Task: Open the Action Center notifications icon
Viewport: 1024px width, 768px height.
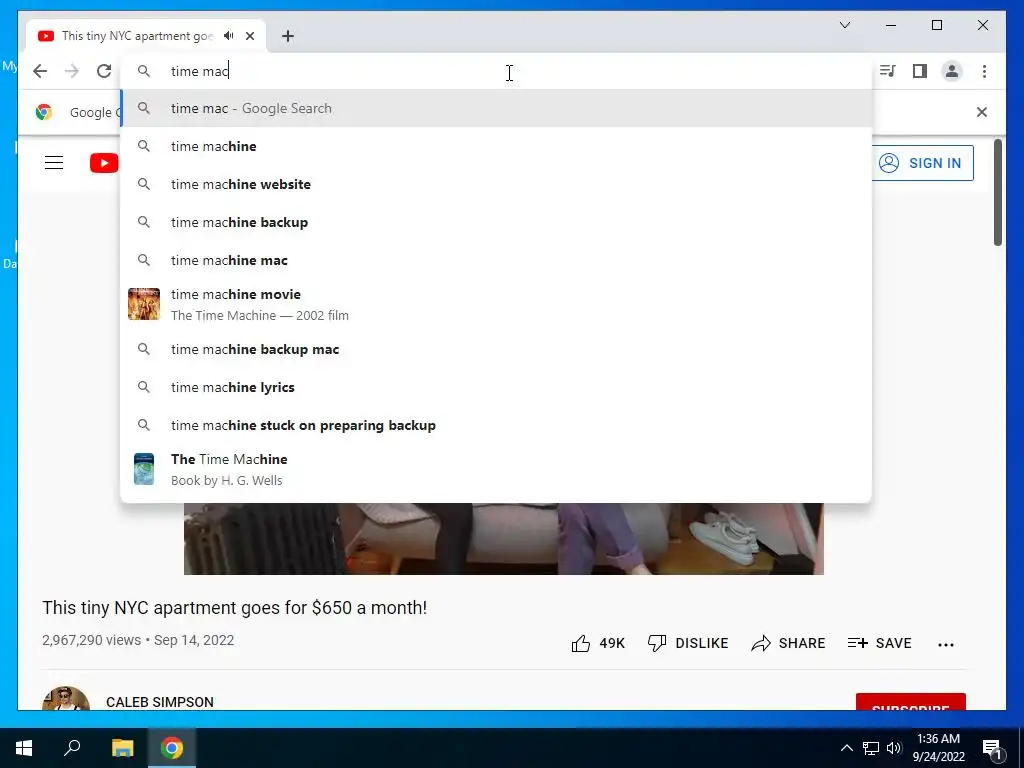Action: (993, 748)
